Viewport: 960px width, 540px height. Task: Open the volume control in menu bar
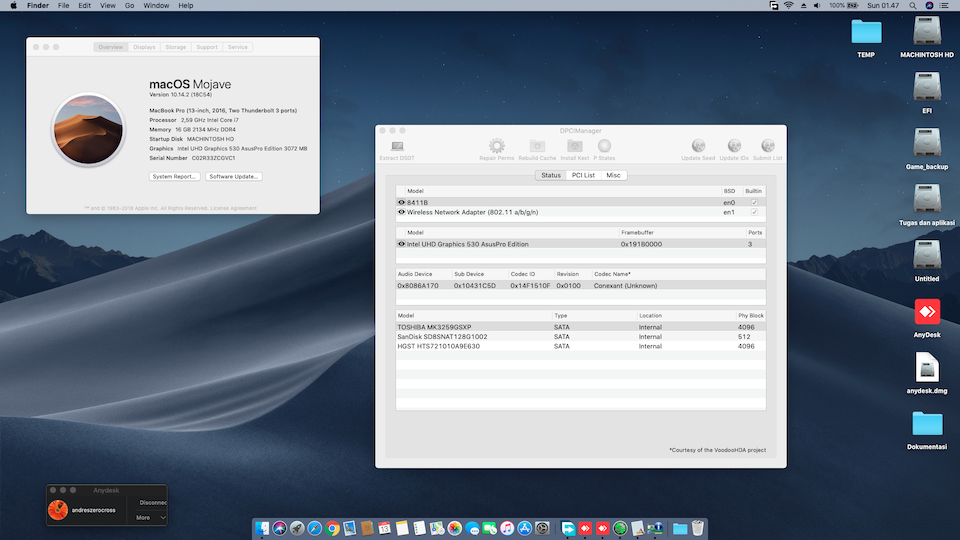819,6
